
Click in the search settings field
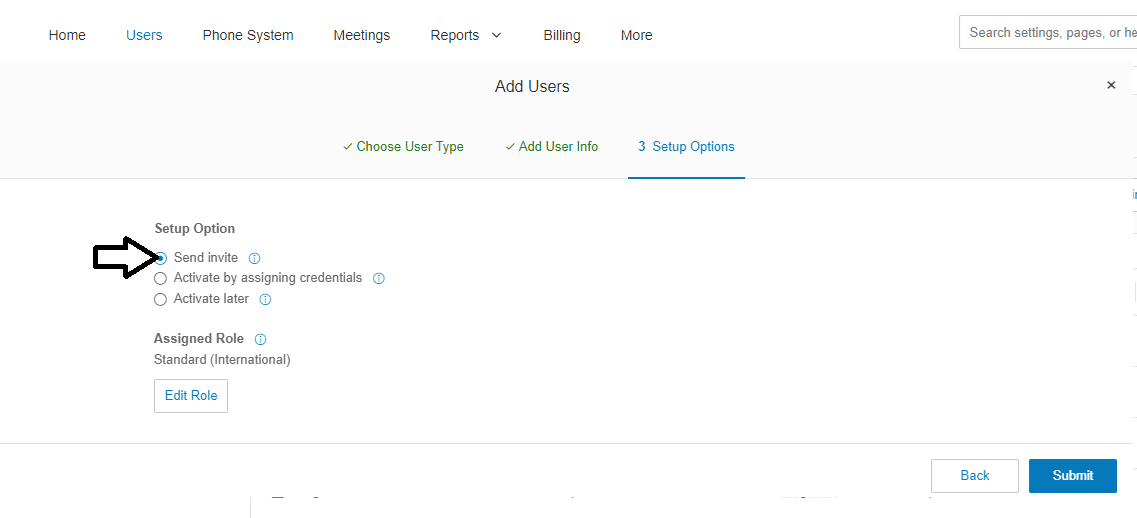[1050, 33]
